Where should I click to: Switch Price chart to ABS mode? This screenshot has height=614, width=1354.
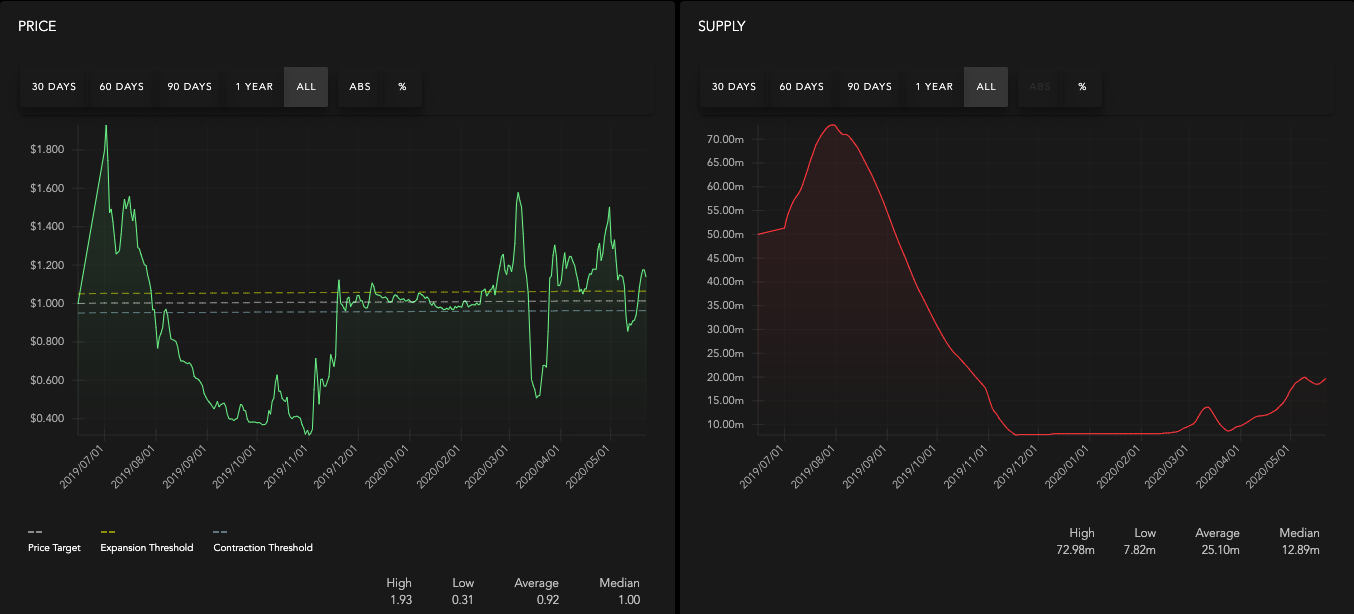pyautogui.click(x=360, y=87)
